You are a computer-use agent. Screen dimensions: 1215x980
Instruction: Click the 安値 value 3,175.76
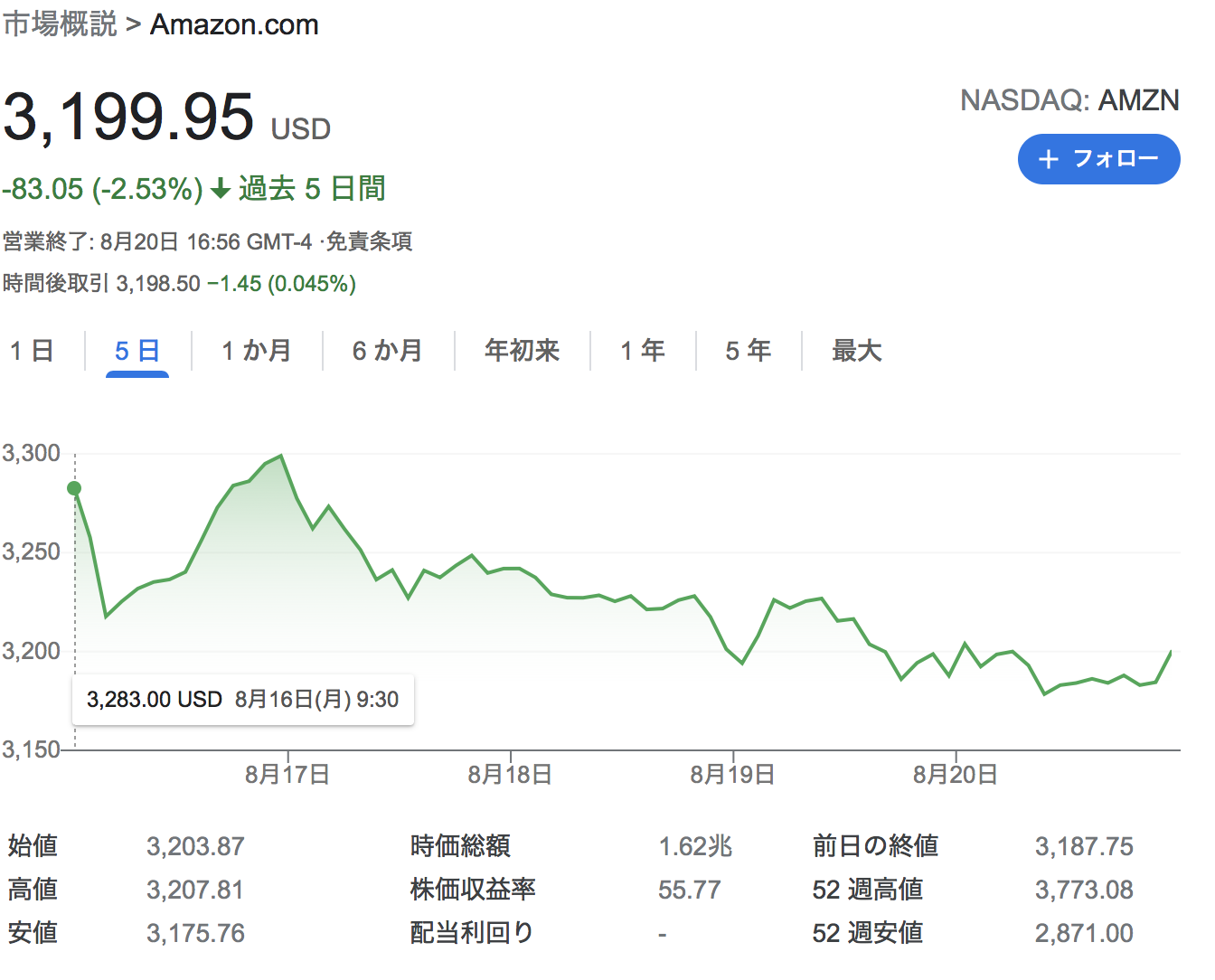click(195, 934)
